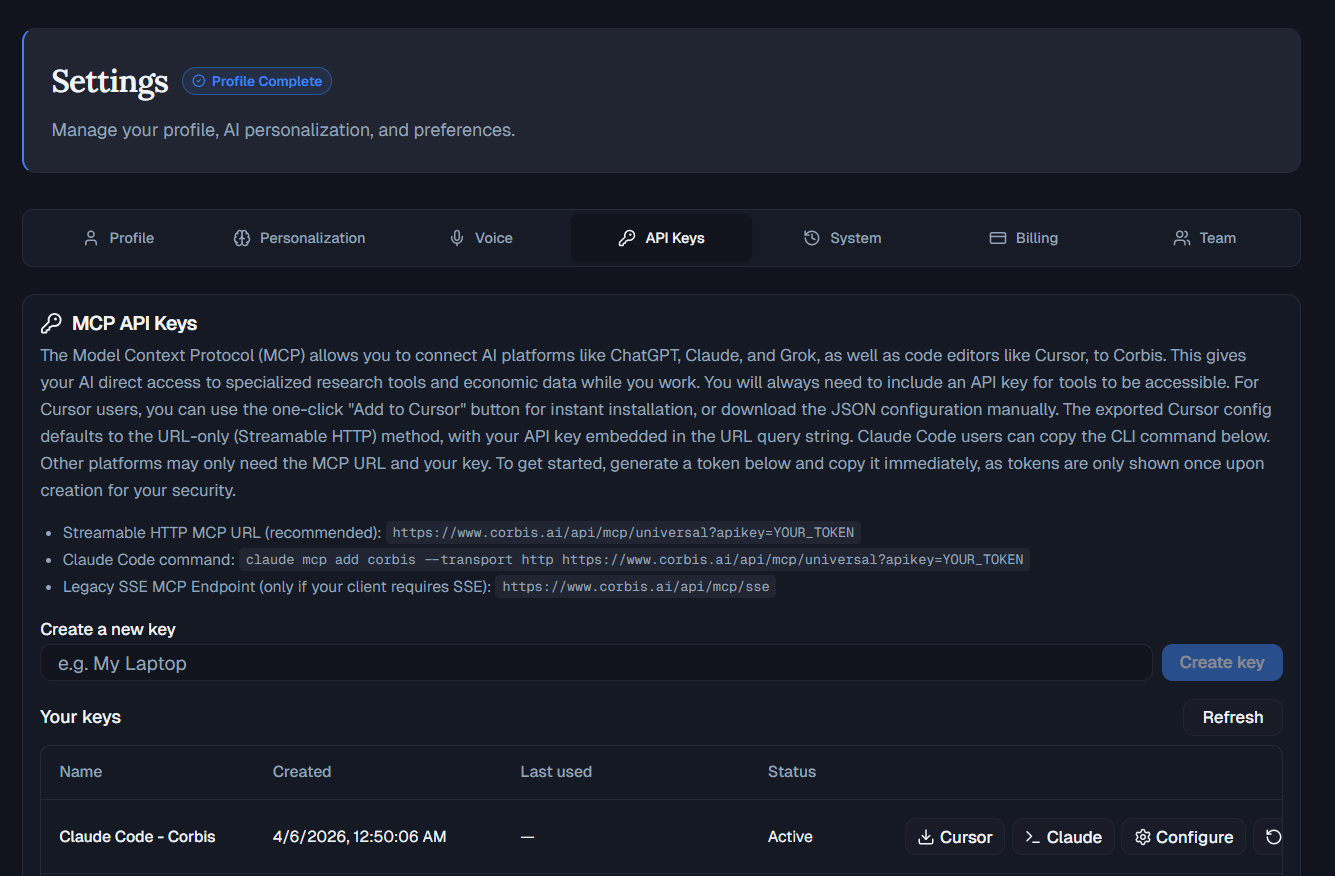Click the Streamable HTTP MCP URL code snippet
Screen dimensions: 1335x876
(624, 532)
